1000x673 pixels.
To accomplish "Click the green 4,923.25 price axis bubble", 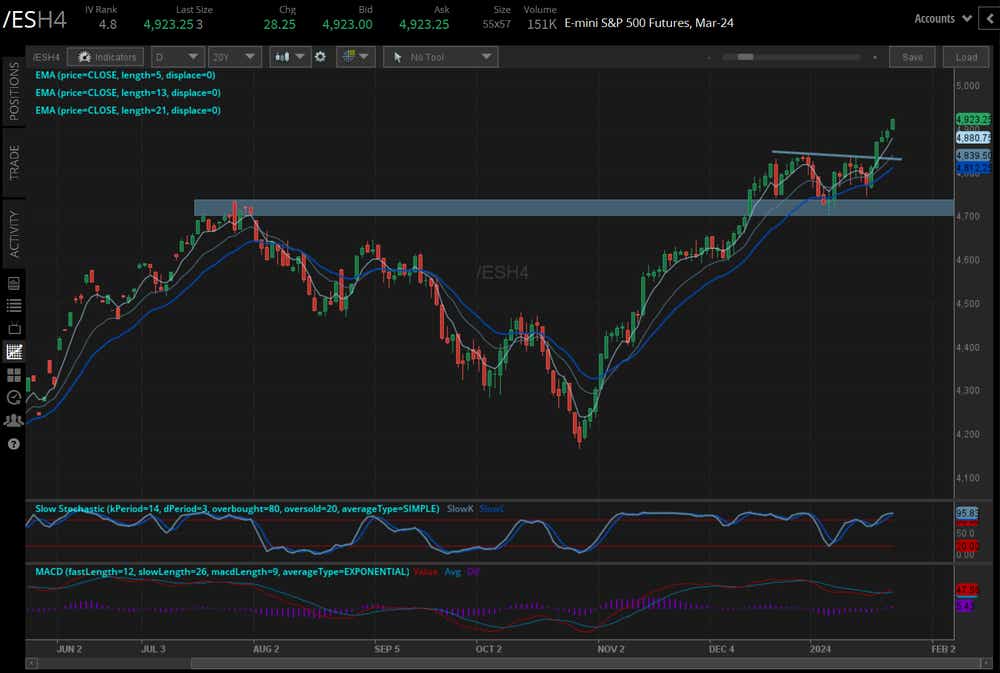I will tap(973, 119).
